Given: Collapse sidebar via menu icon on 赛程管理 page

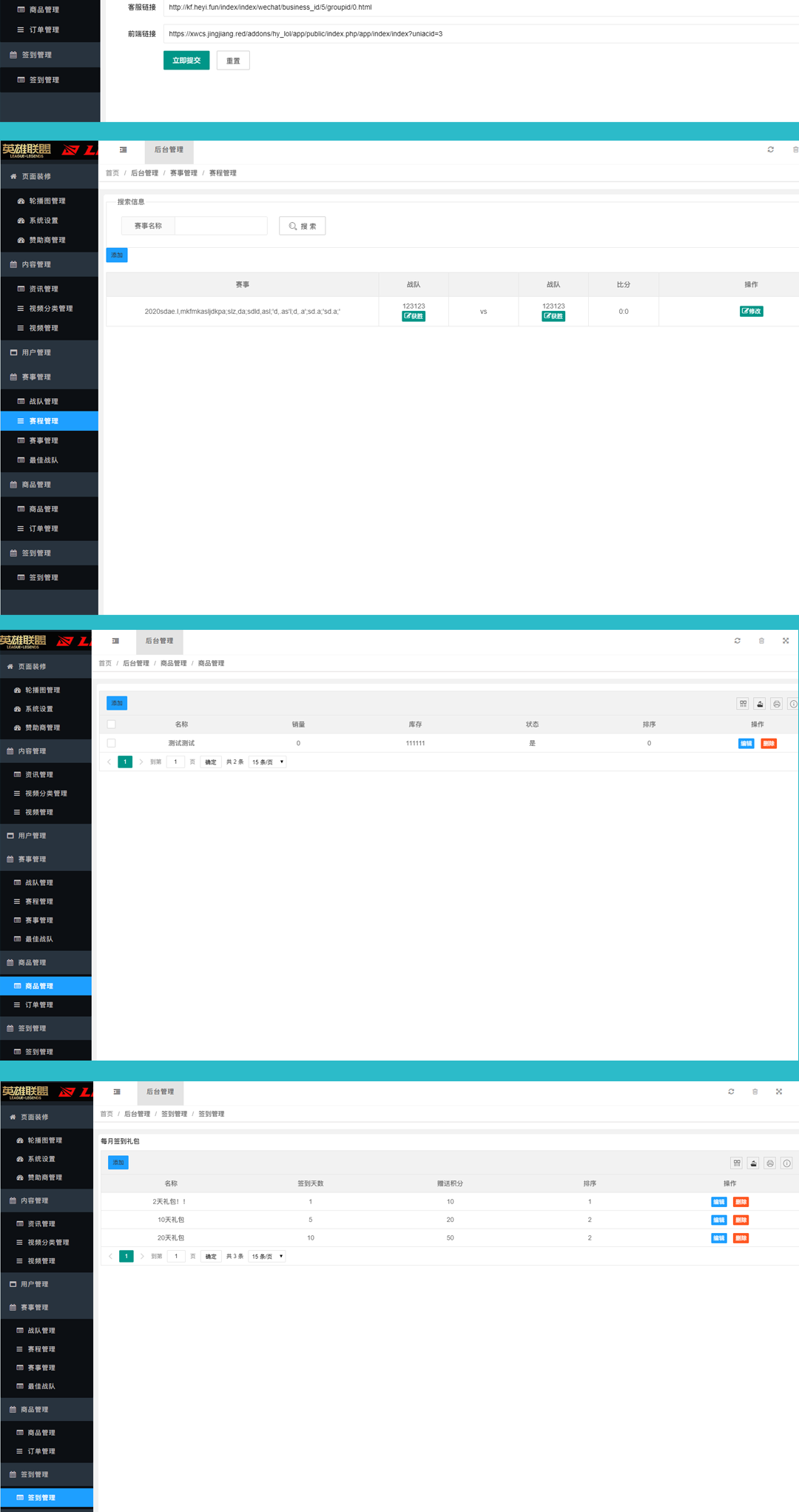Looking at the screenshot, I should tap(124, 149).
